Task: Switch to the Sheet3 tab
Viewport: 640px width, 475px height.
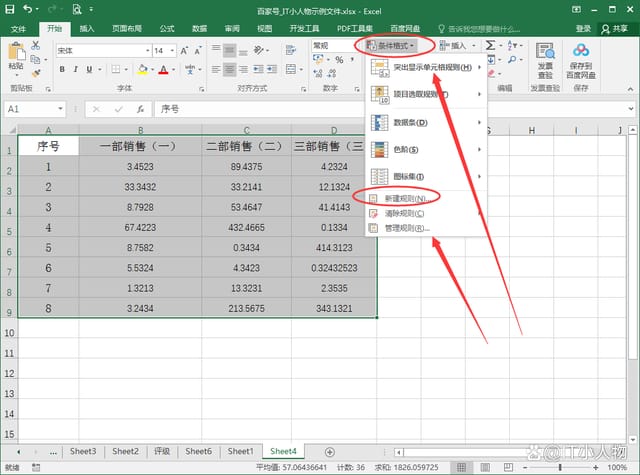Action: (83, 451)
